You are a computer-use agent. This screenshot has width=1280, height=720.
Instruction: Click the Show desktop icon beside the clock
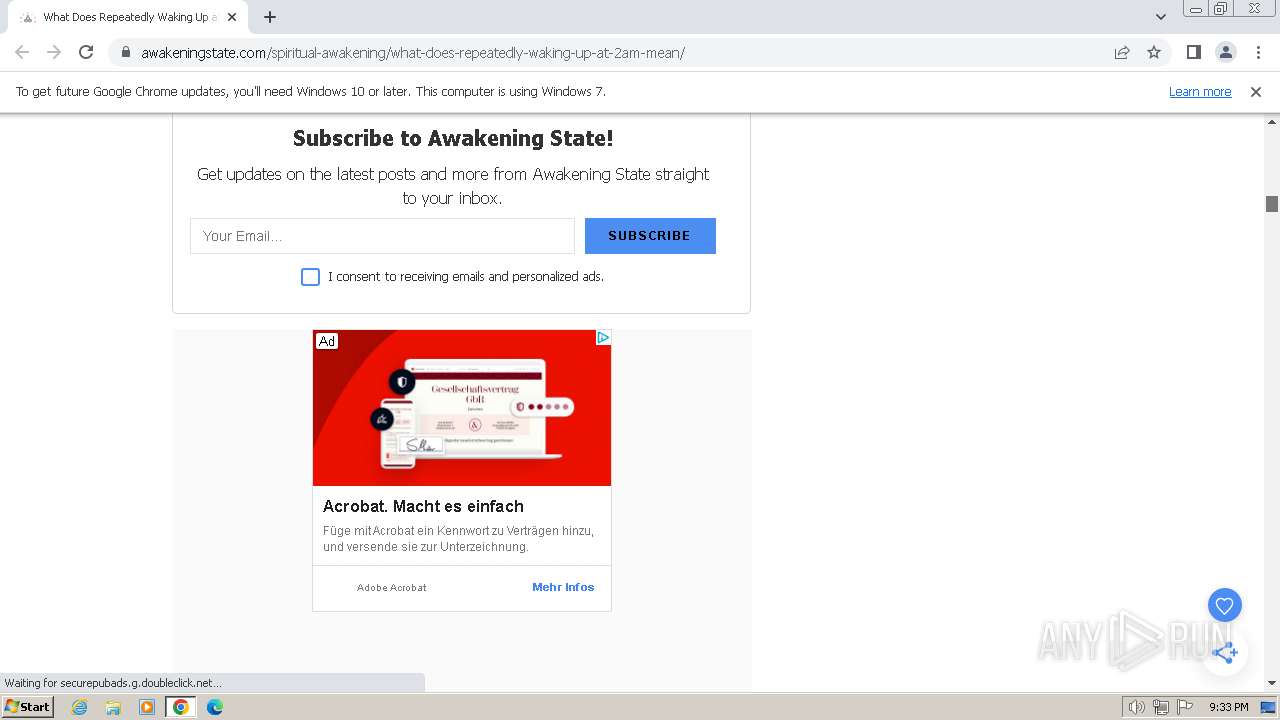(x=1268, y=707)
